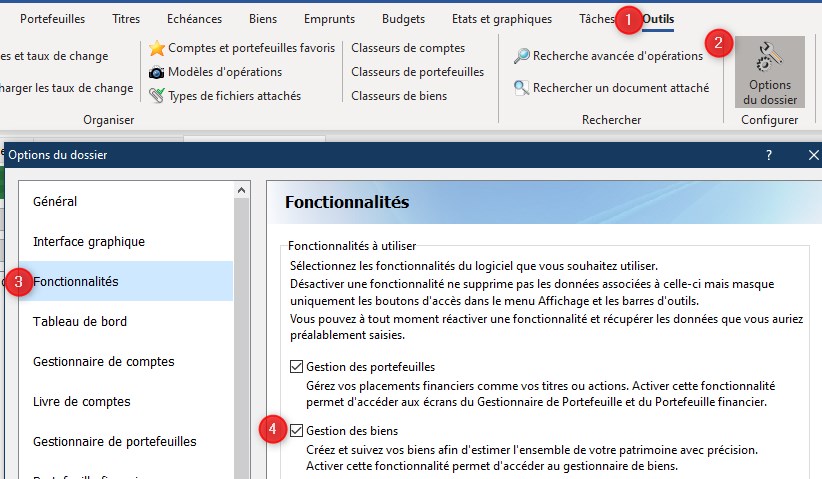Click the magnifier icon for Recherche avancée d'opérations
The width and height of the screenshot is (822, 479).
pyautogui.click(x=521, y=56)
